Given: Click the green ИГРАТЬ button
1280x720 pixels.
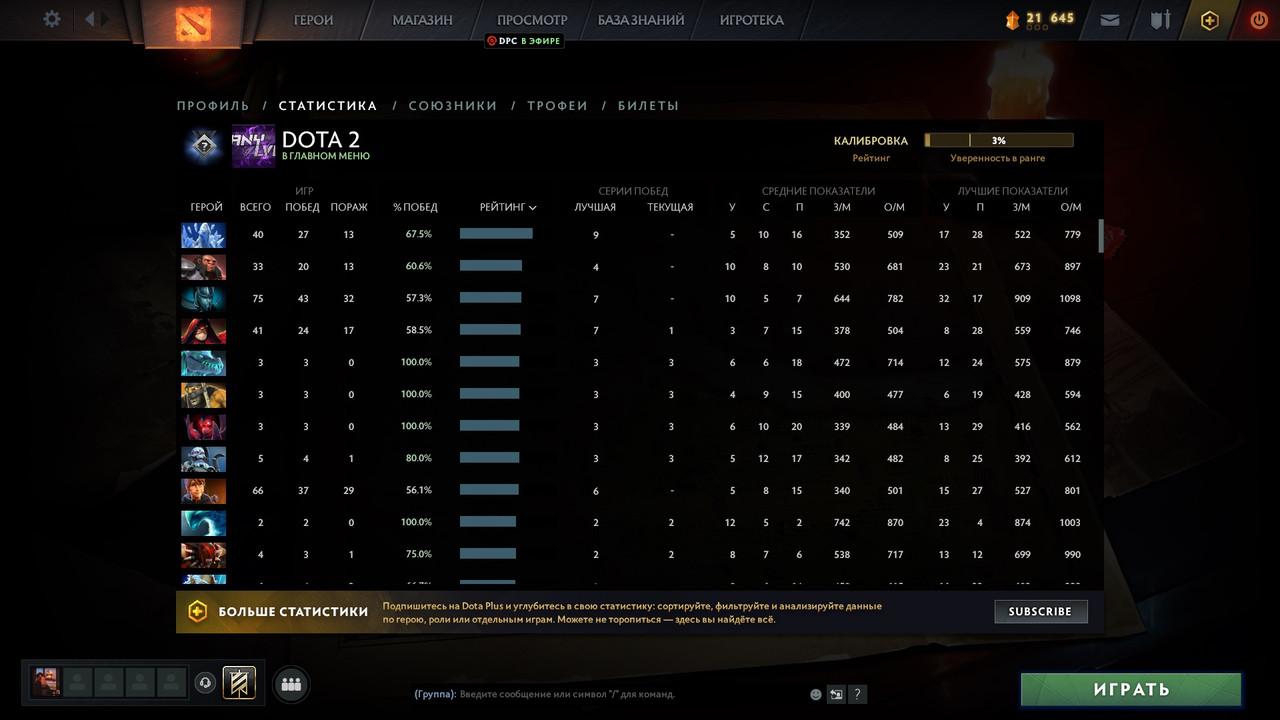Looking at the screenshot, I should tap(1131, 689).
